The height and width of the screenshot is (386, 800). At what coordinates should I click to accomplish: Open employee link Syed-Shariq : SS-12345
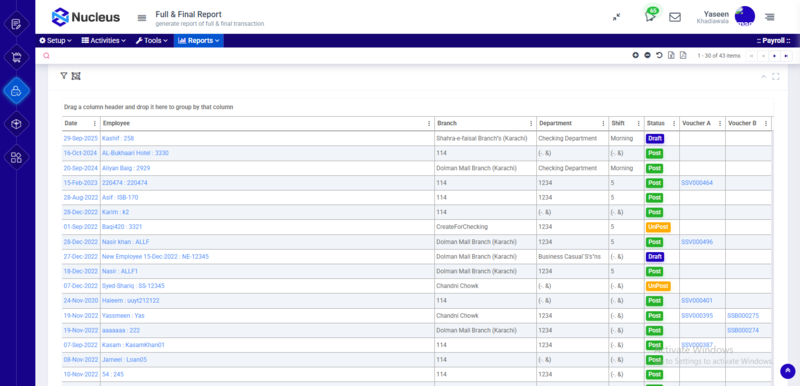pyautogui.click(x=133, y=286)
